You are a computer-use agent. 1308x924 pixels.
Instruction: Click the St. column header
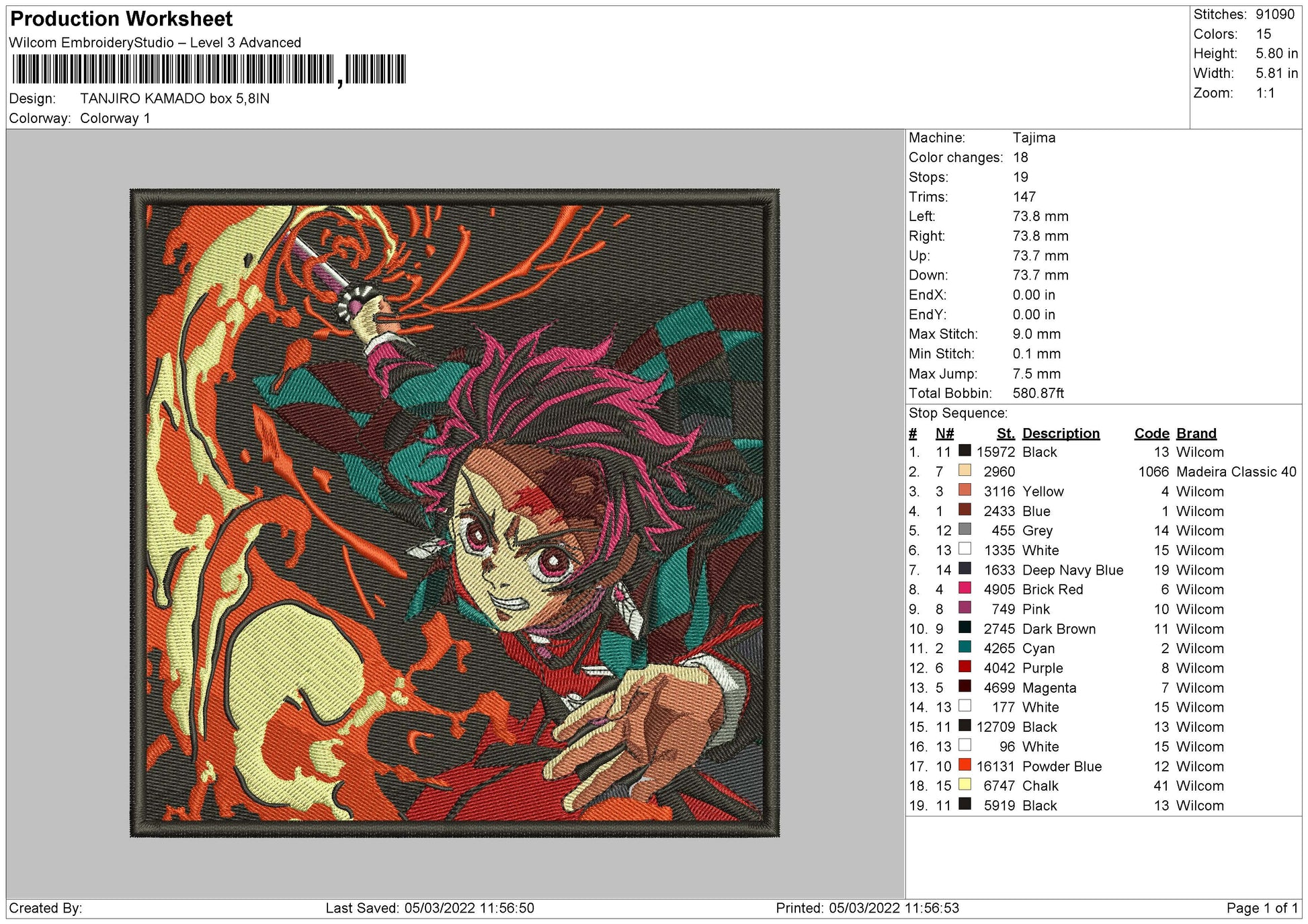coord(1006,433)
